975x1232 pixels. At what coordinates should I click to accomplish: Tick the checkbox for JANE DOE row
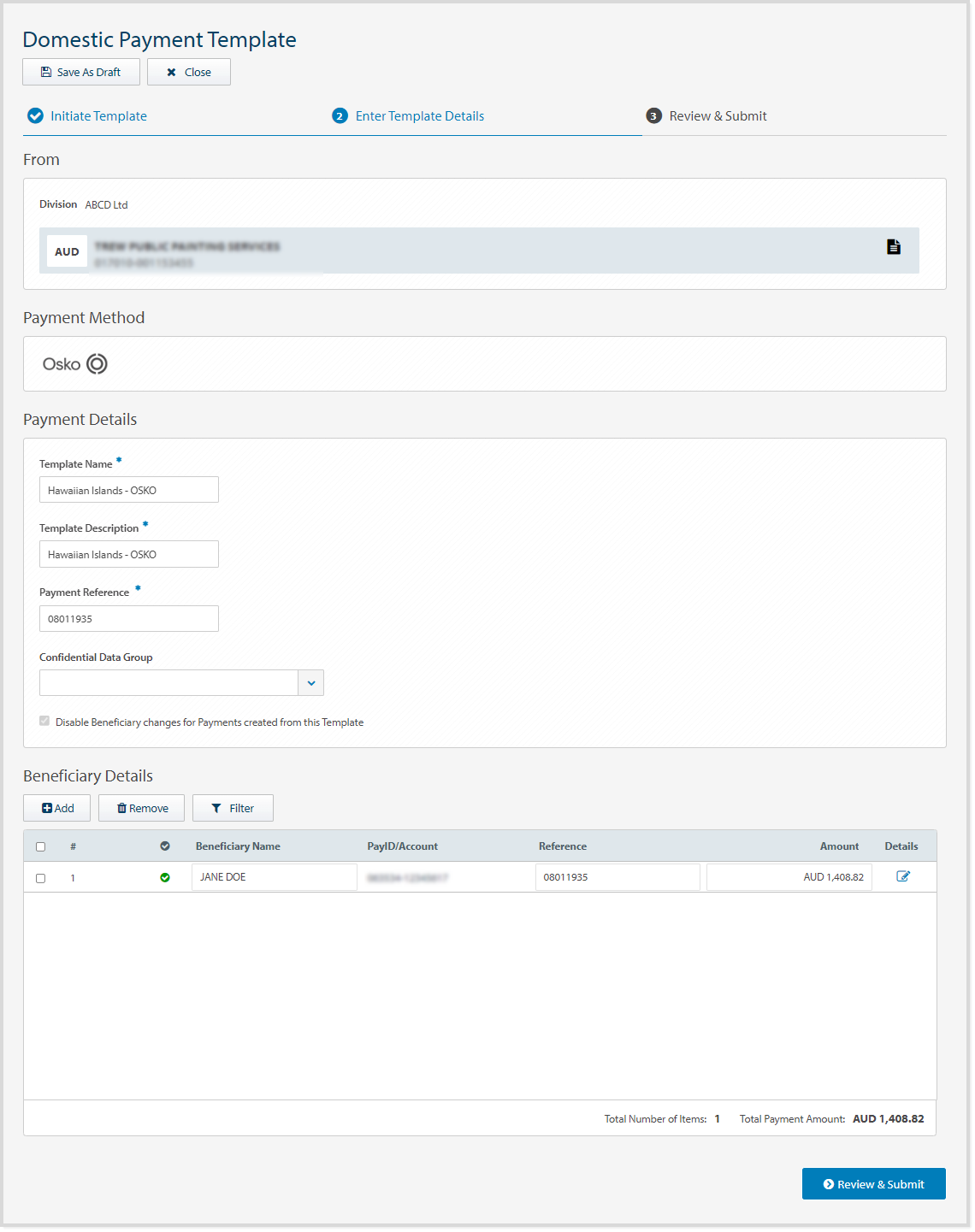pos(40,878)
